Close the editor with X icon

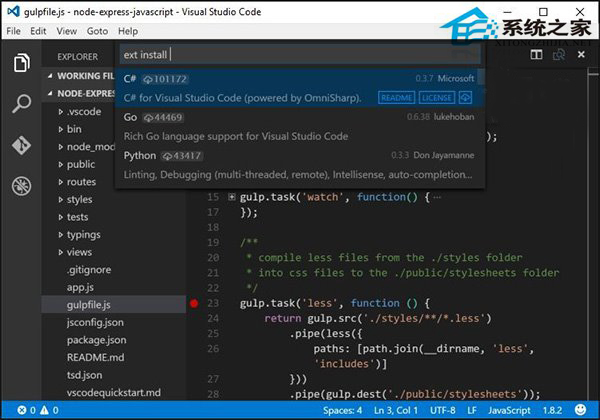581,55
